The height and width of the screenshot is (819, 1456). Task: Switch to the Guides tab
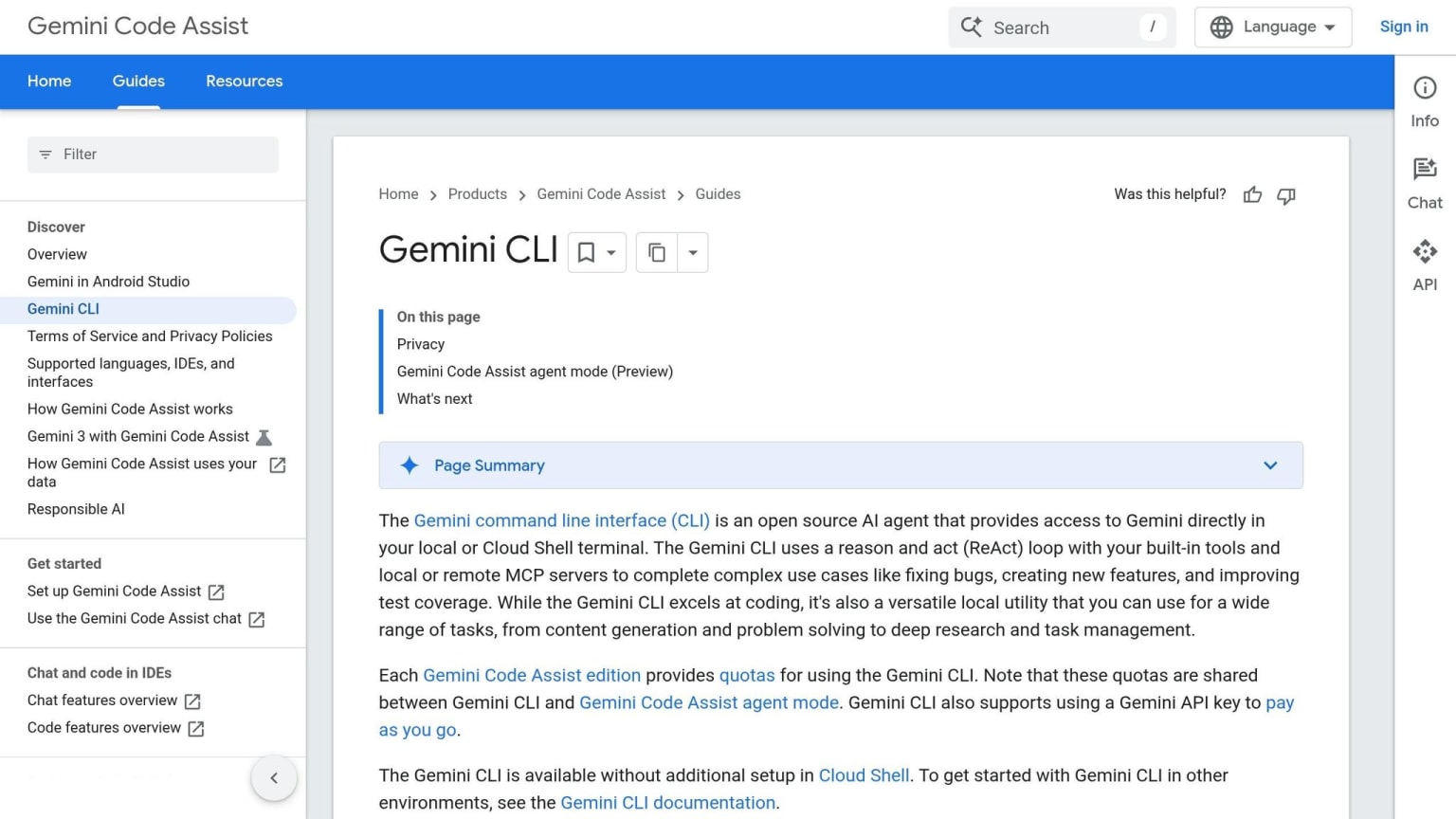click(x=138, y=82)
